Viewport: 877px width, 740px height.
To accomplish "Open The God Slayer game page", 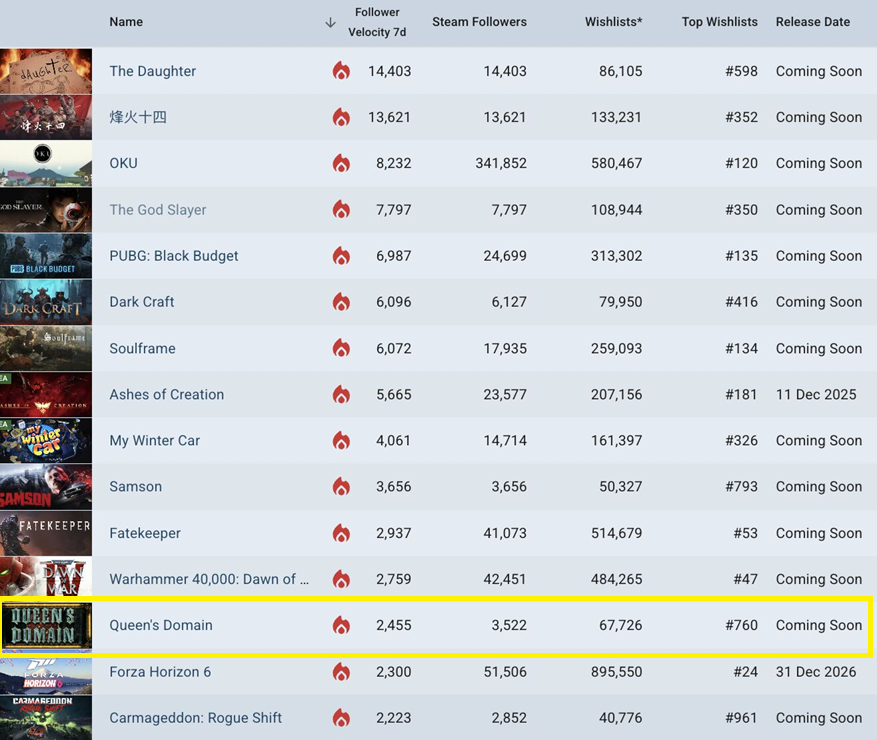I will click(x=158, y=210).
